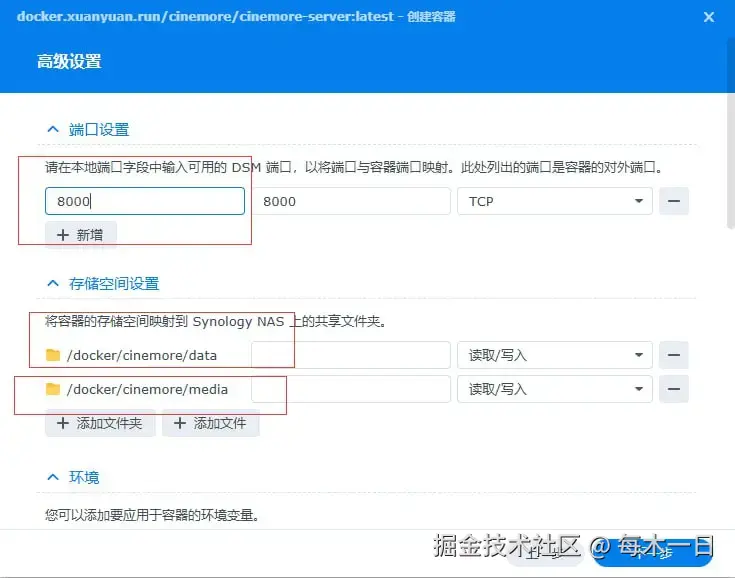This screenshot has width=735, height=578.
Task: Remove the /docker/cinemore/data volume row
Action: point(674,355)
